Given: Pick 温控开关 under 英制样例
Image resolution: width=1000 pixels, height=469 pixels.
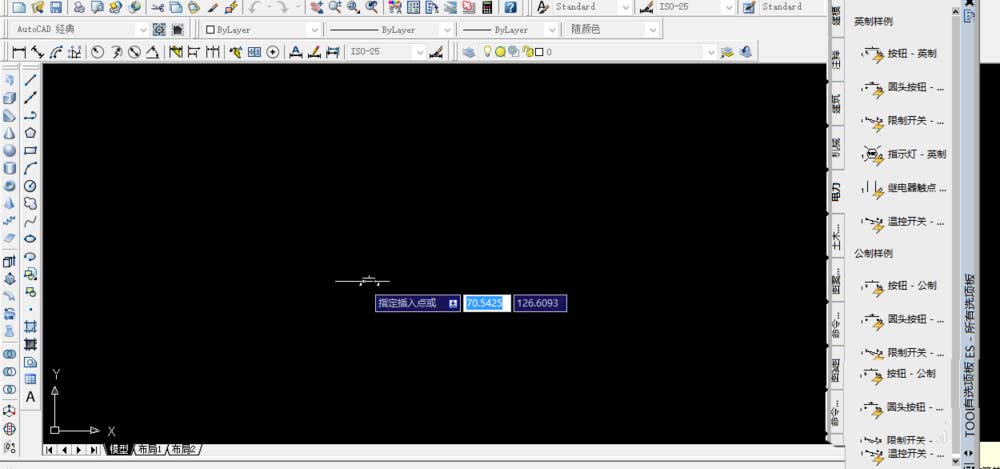Looking at the screenshot, I should tap(903, 222).
